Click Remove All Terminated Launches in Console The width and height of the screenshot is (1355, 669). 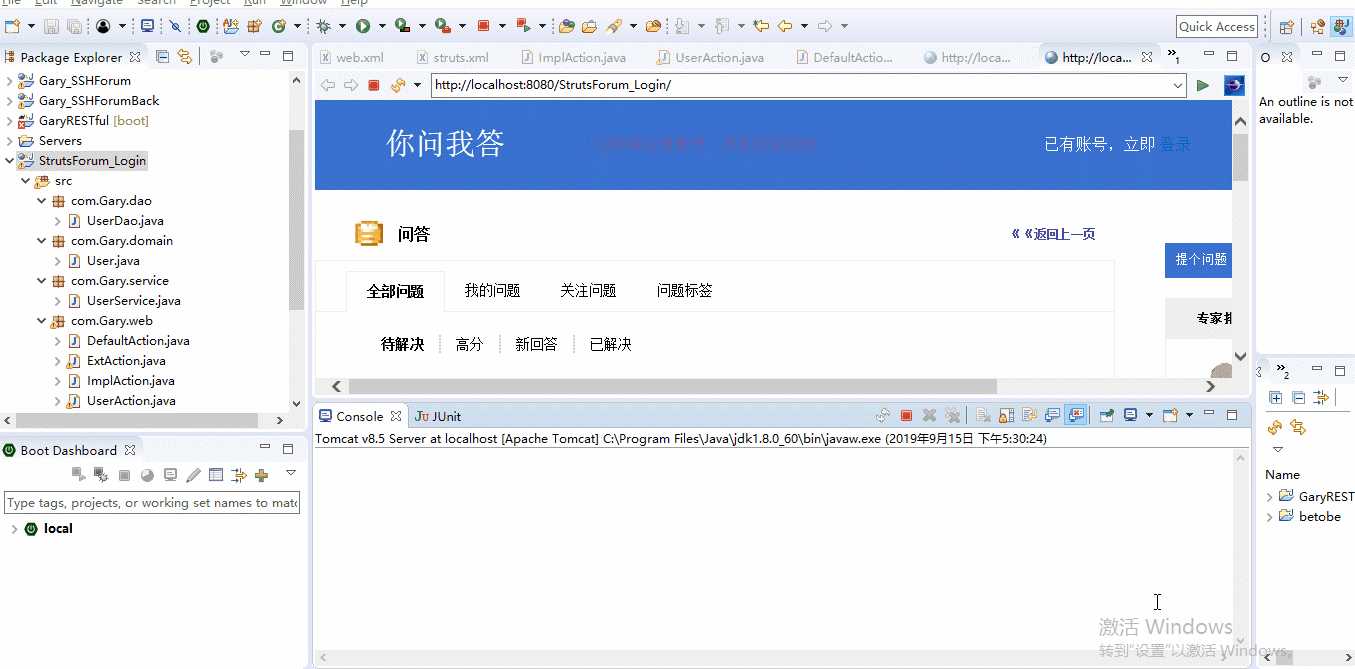pos(952,415)
